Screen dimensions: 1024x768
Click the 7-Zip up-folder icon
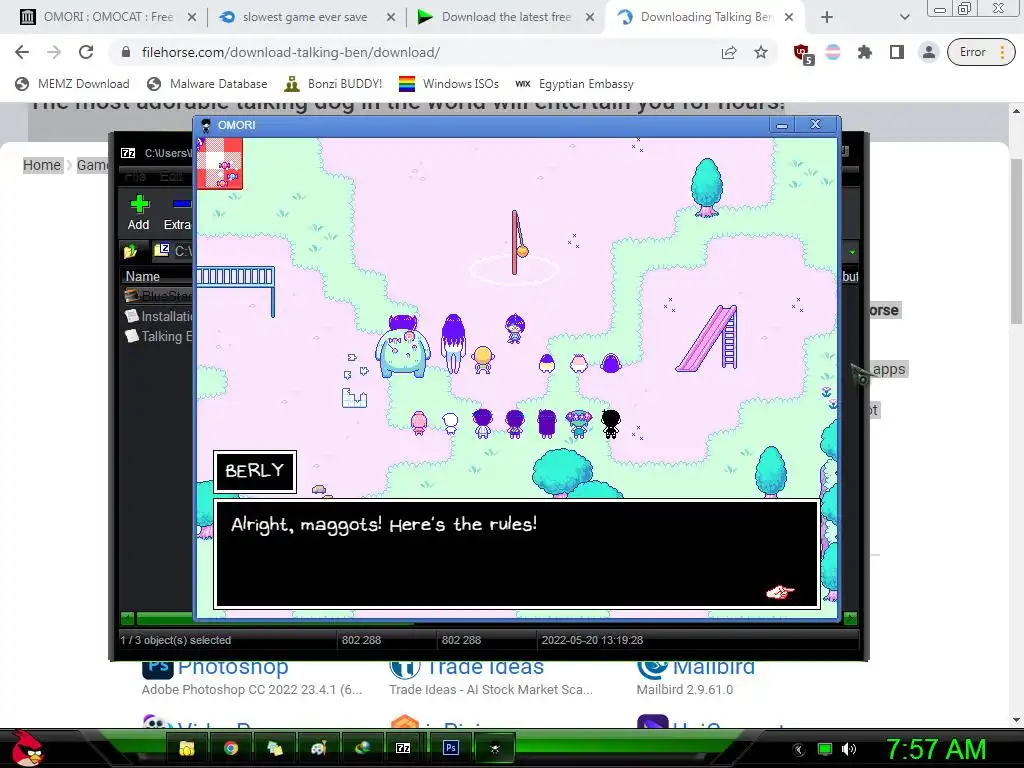[130, 251]
